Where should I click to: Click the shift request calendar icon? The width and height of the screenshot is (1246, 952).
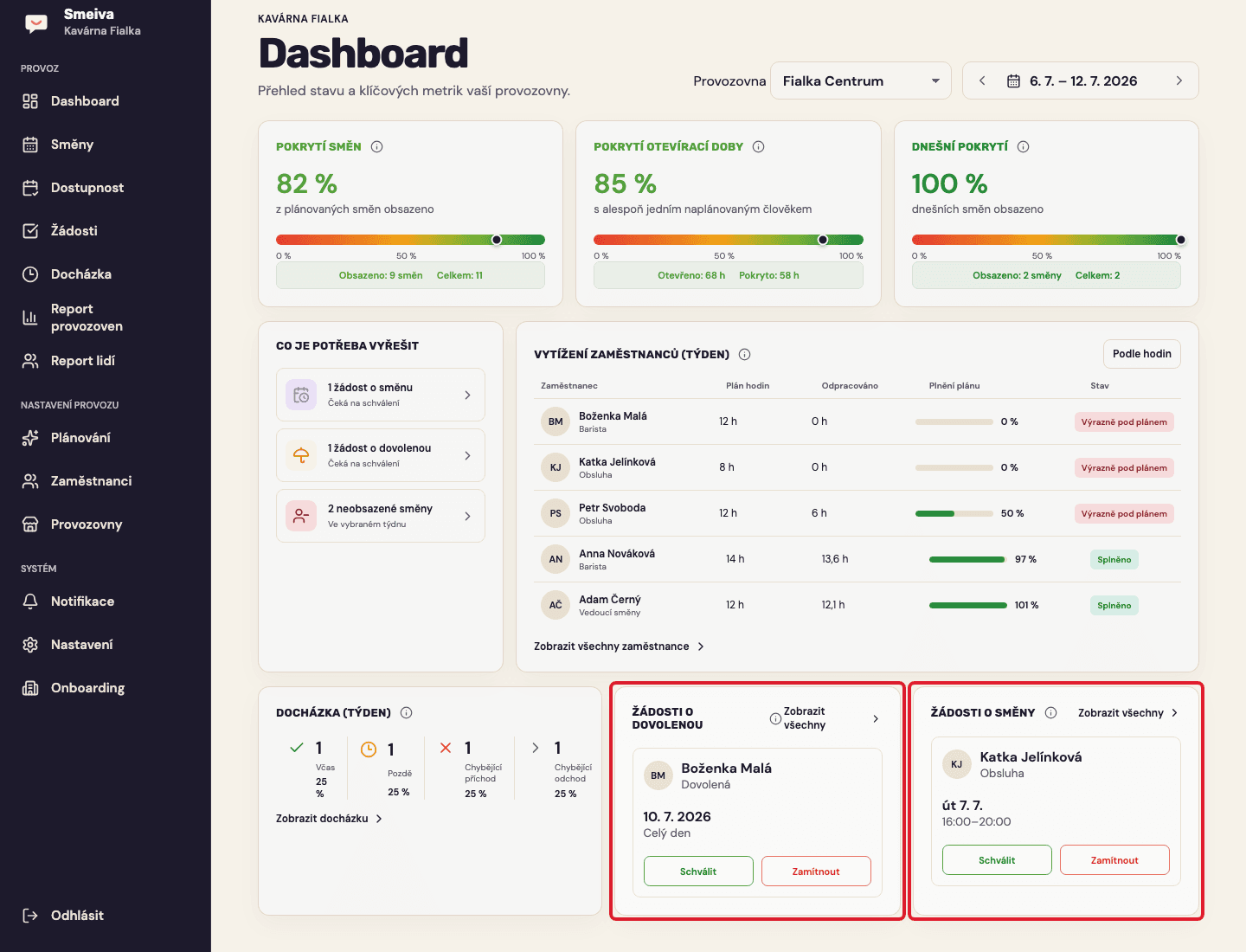(x=301, y=395)
